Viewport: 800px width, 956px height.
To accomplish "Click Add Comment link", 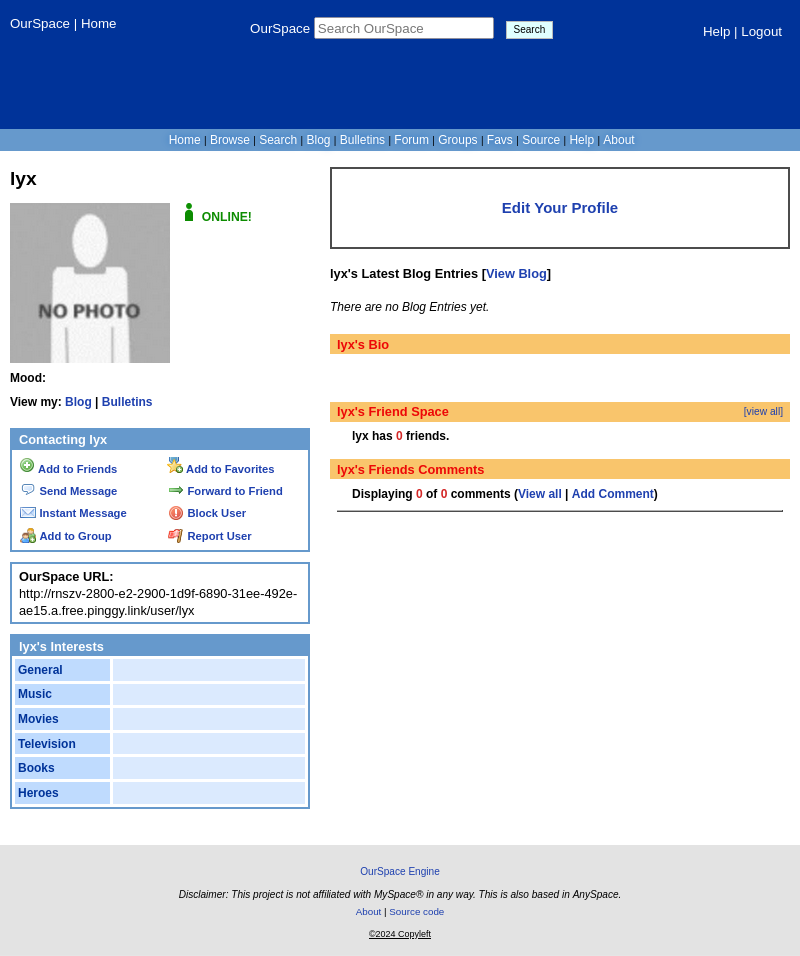I will 612,494.
